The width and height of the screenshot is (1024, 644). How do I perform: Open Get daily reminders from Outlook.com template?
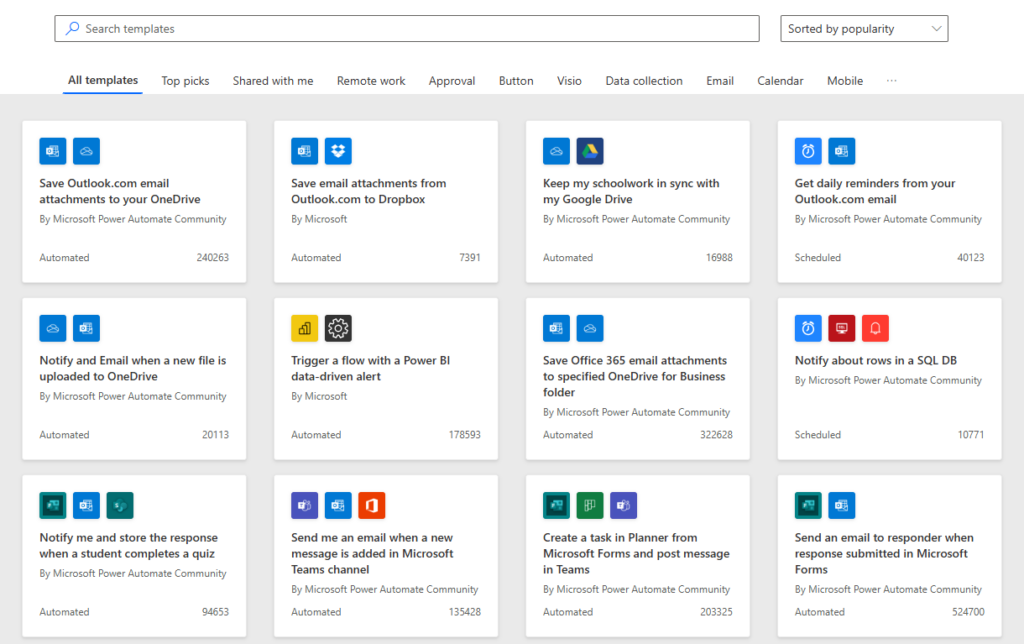pyautogui.click(x=874, y=191)
